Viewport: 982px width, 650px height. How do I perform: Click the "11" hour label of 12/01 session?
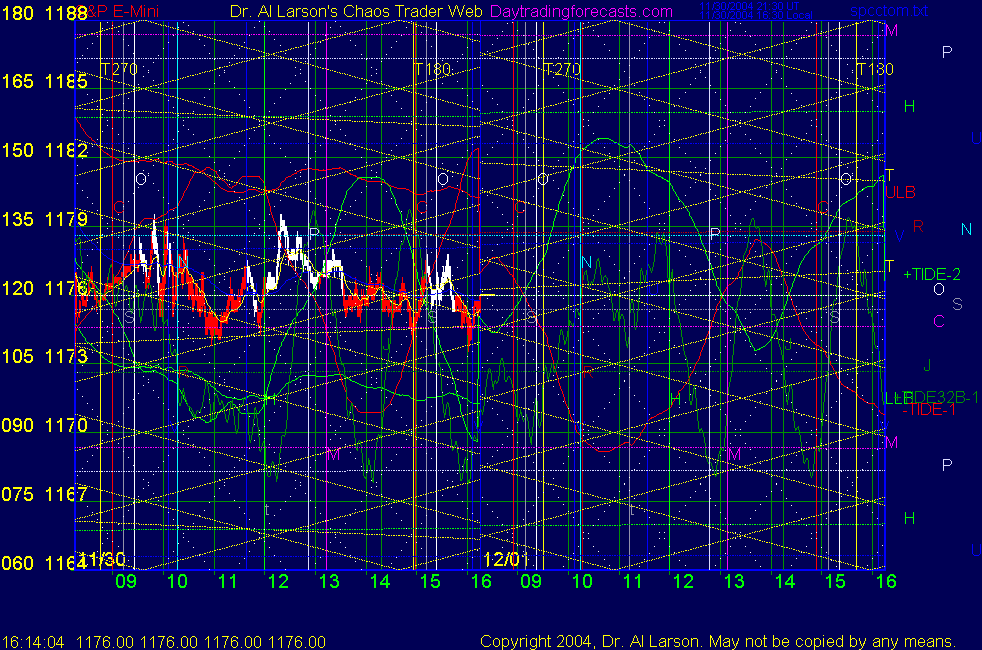click(x=633, y=582)
